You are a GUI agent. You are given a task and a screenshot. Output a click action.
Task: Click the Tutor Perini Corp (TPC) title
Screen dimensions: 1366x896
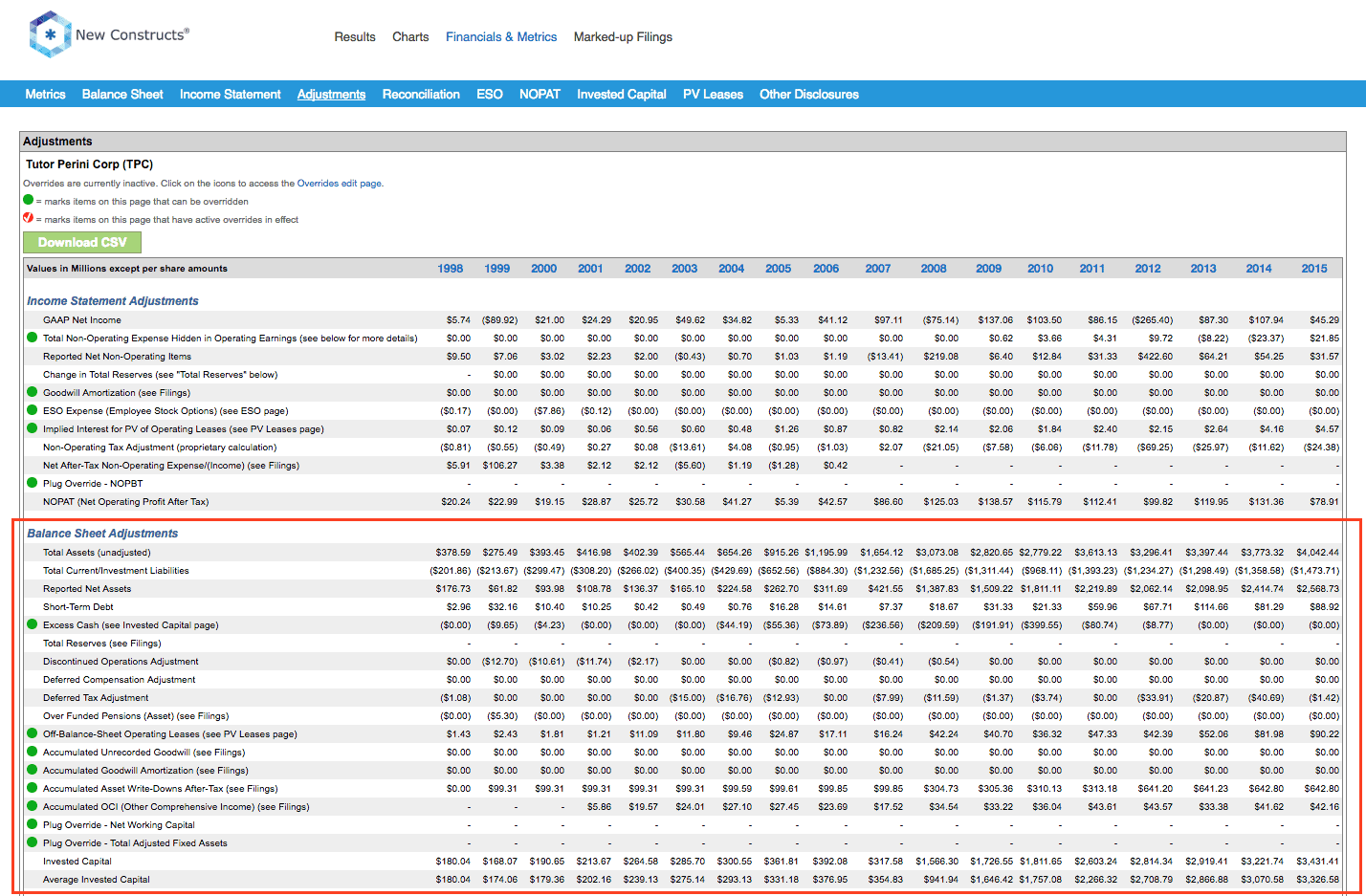[x=89, y=164]
